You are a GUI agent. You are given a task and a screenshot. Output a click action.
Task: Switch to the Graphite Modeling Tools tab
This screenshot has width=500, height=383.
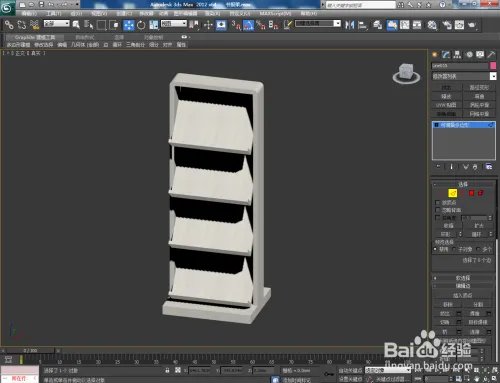coord(35,37)
